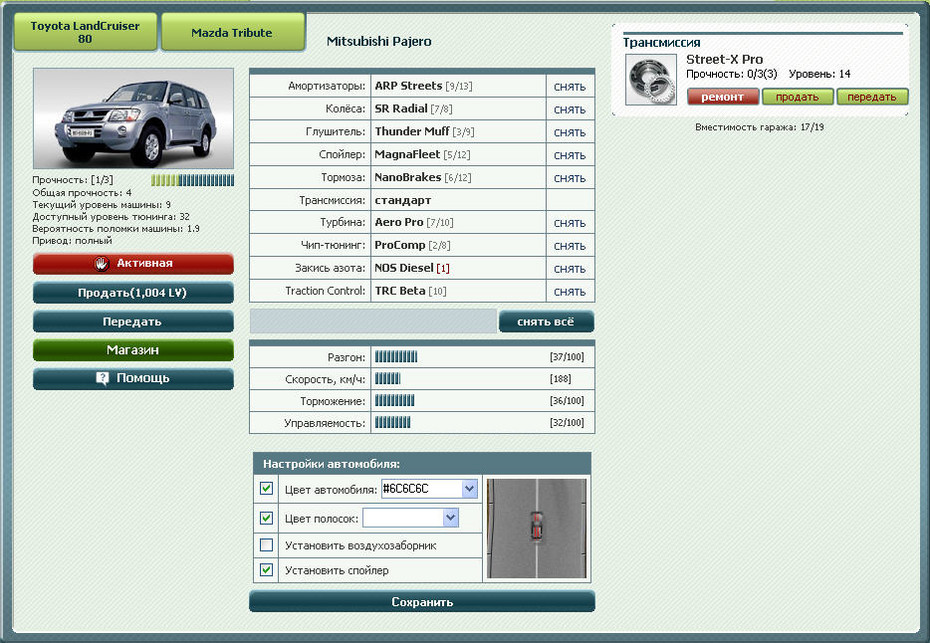The width and height of the screenshot is (930, 643).
Task: Toggle the Цвет автомобиля checkbox
Action: [x=266, y=488]
